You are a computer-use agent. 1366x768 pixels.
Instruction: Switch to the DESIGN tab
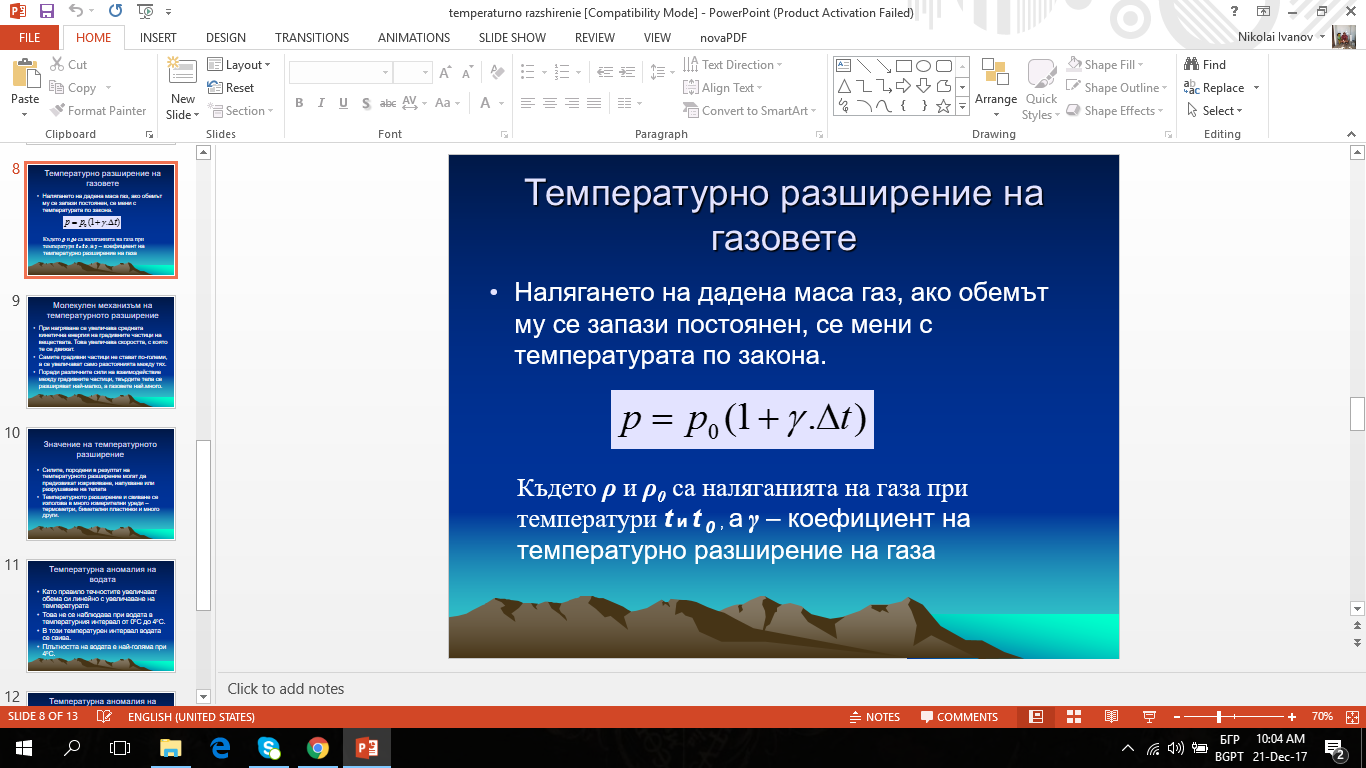pyautogui.click(x=226, y=38)
